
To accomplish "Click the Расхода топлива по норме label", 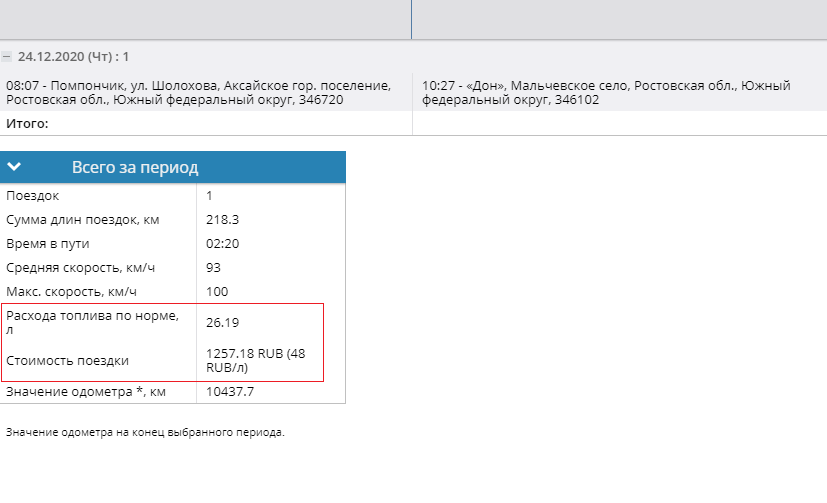I will pyautogui.click(x=92, y=322).
